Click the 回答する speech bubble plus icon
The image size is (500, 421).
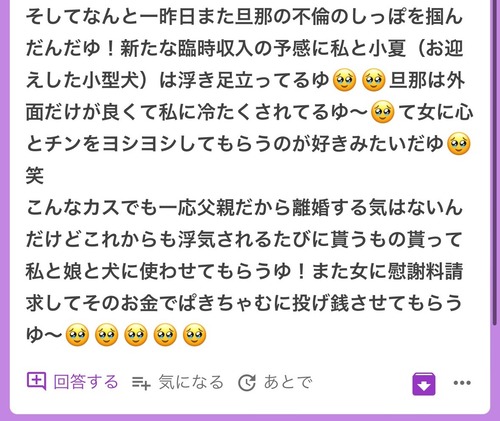36,382
